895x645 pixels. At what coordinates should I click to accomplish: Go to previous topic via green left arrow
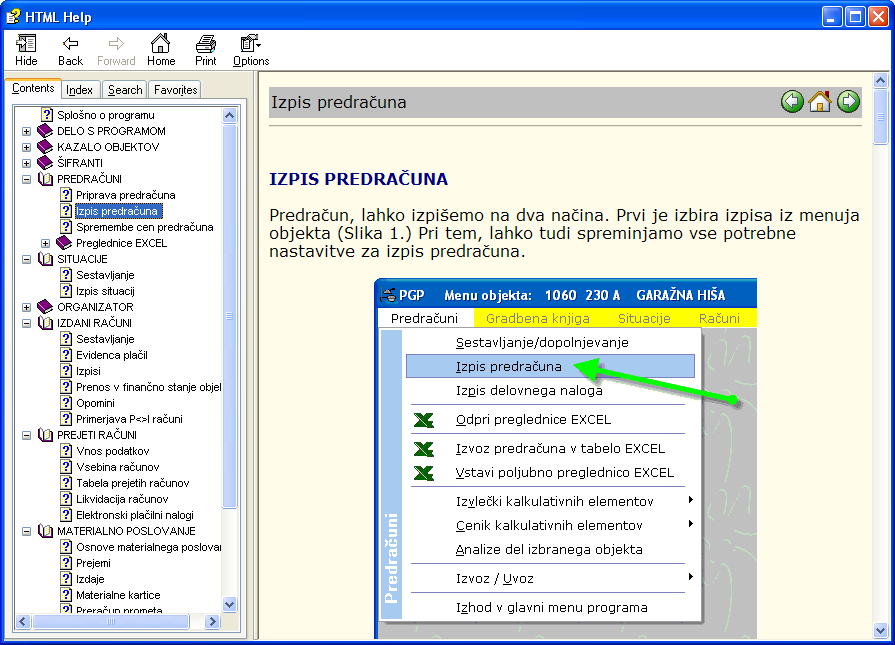pos(792,101)
